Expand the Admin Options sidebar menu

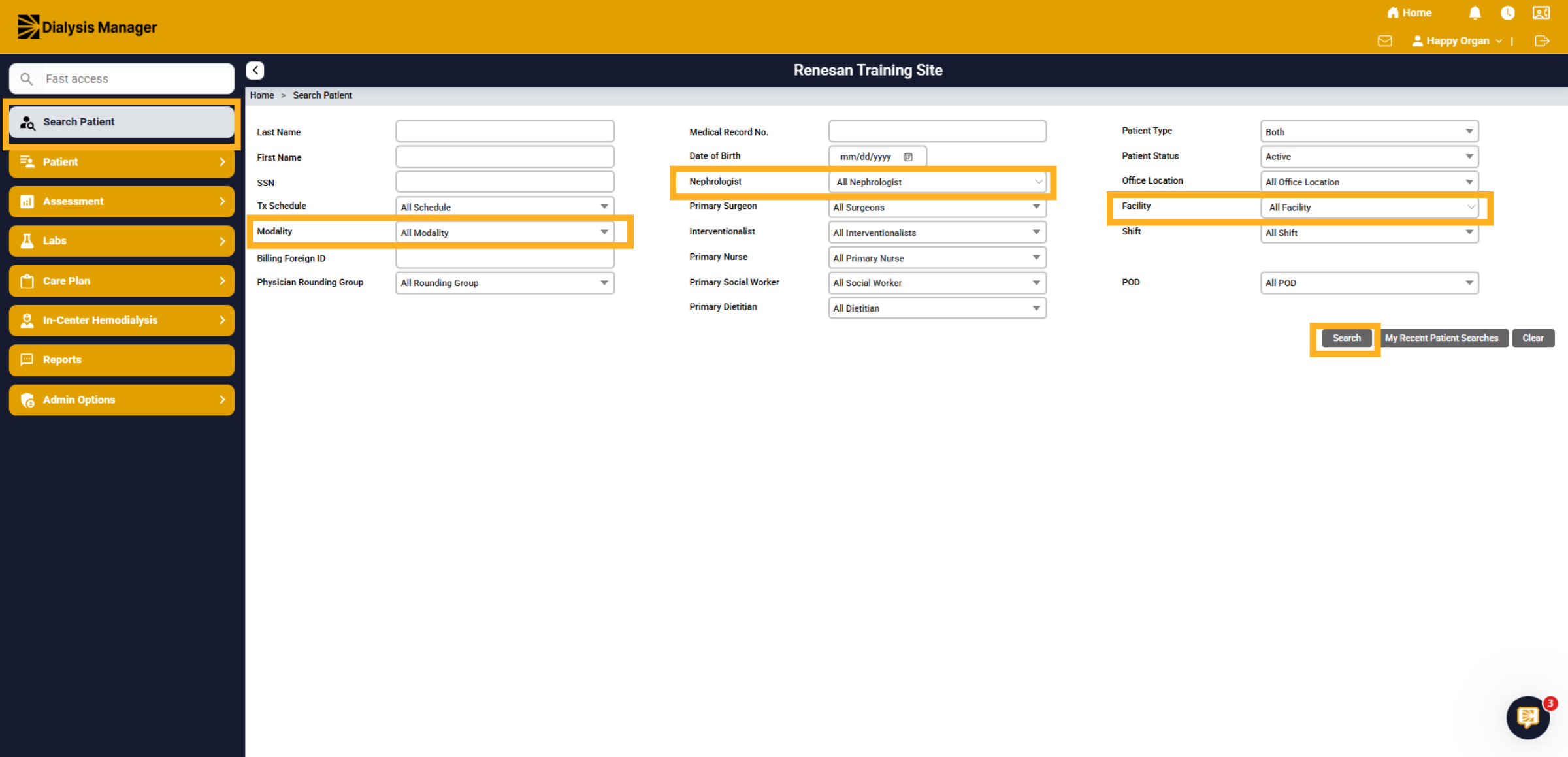tap(122, 400)
